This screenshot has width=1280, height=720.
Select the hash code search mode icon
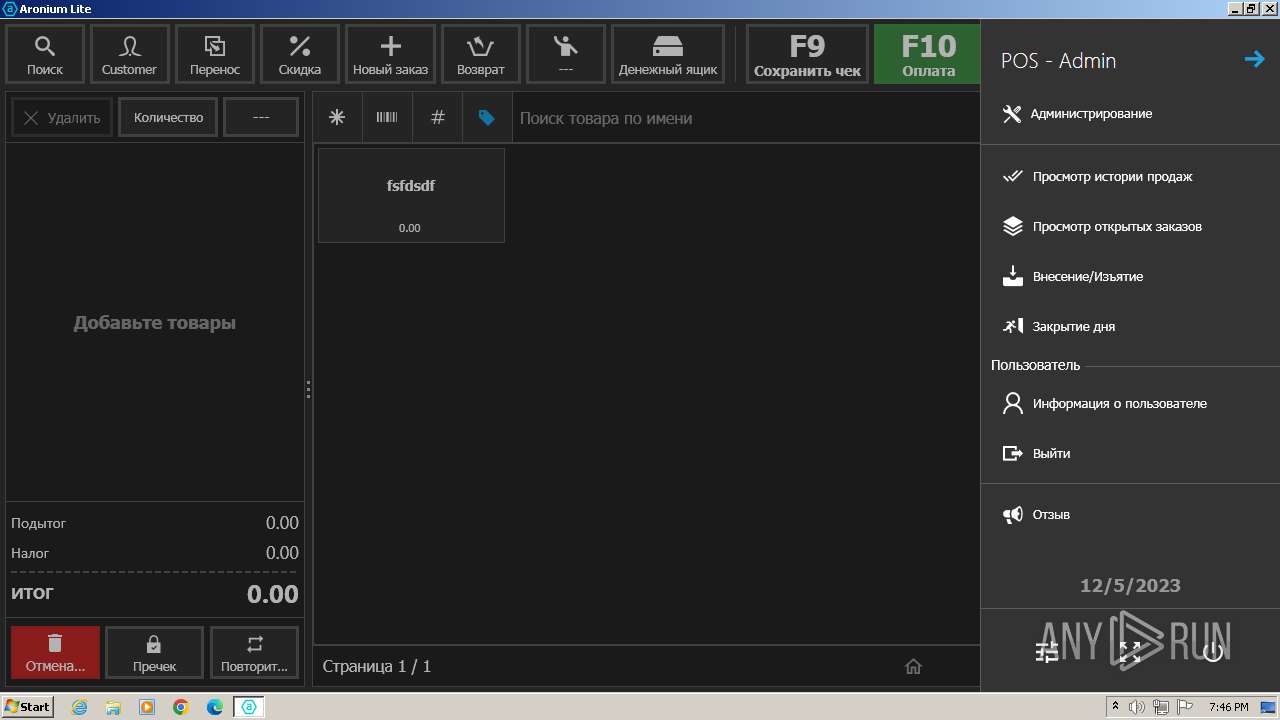(437, 118)
